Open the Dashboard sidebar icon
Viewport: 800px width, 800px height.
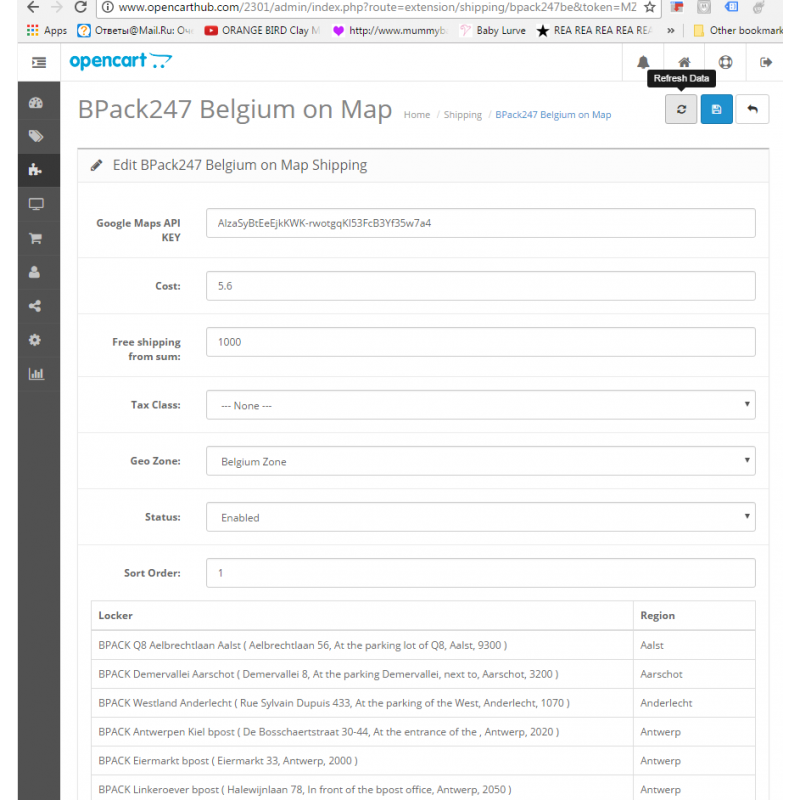[36, 103]
